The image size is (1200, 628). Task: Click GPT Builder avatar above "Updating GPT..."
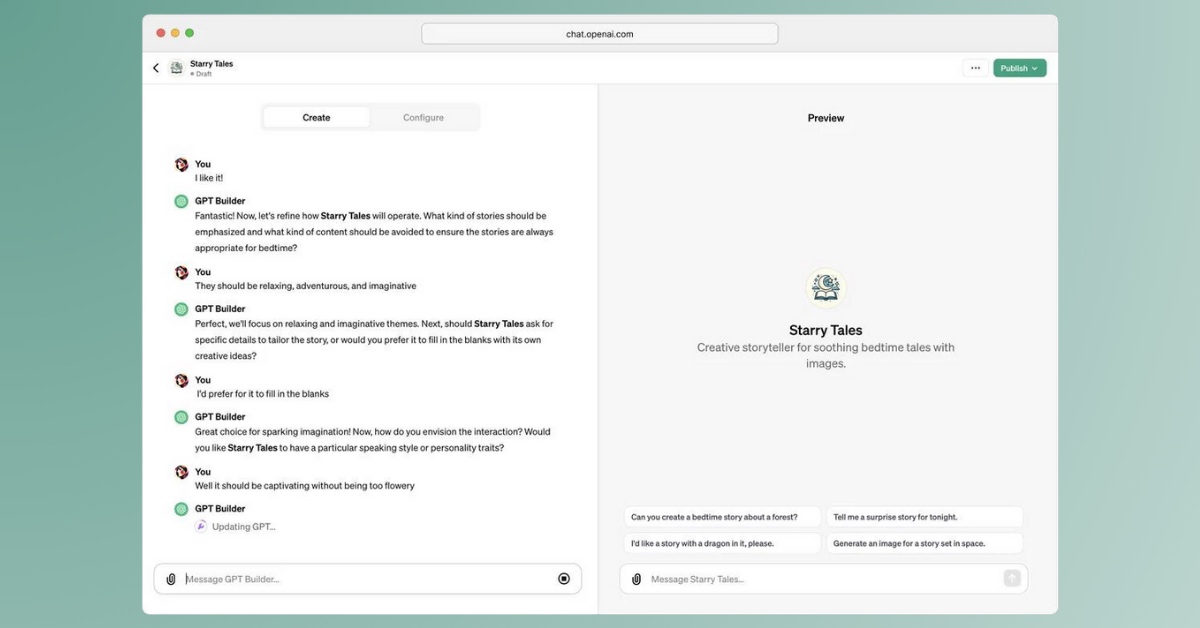tap(181, 509)
